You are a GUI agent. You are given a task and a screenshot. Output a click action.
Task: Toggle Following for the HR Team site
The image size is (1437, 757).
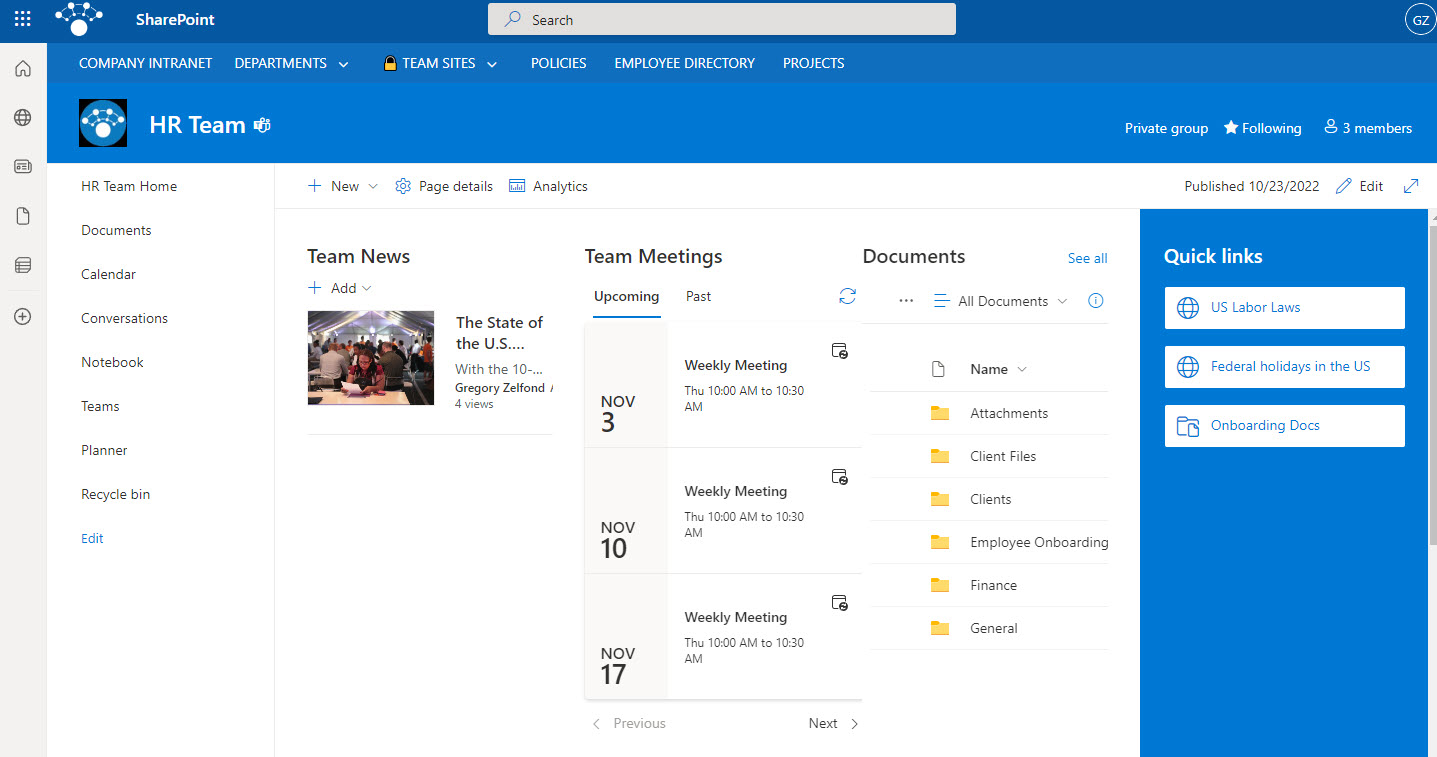coord(1261,128)
